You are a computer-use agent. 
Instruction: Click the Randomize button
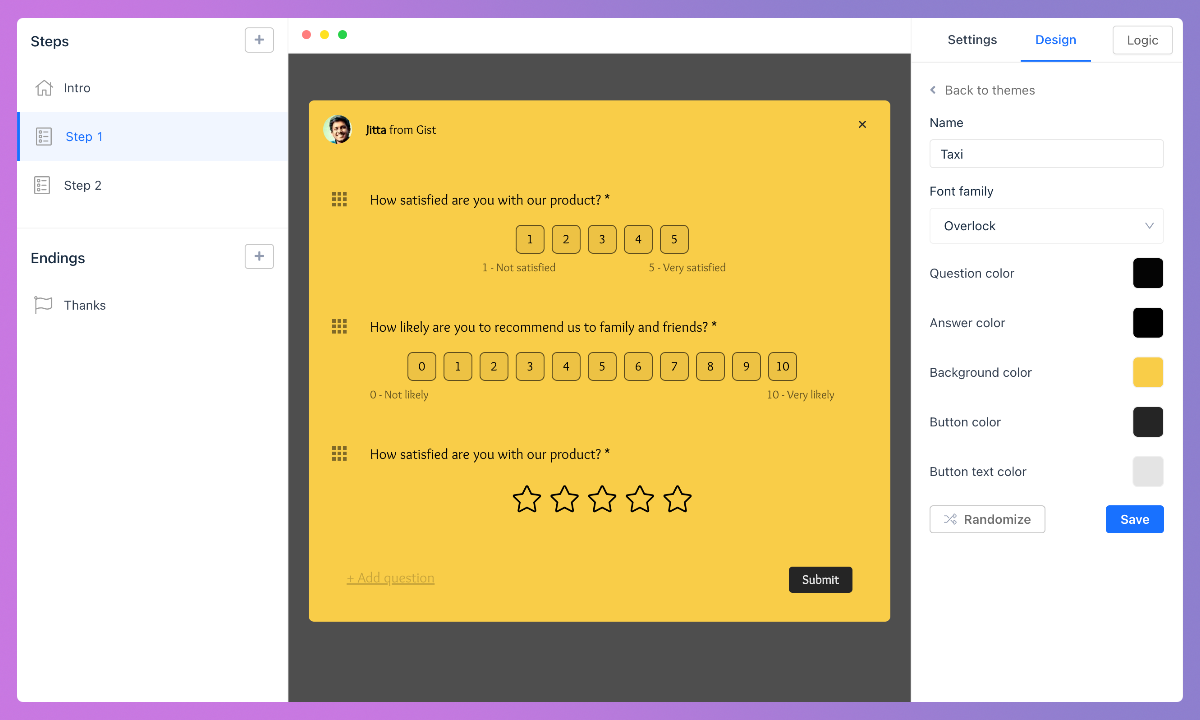(987, 519)
